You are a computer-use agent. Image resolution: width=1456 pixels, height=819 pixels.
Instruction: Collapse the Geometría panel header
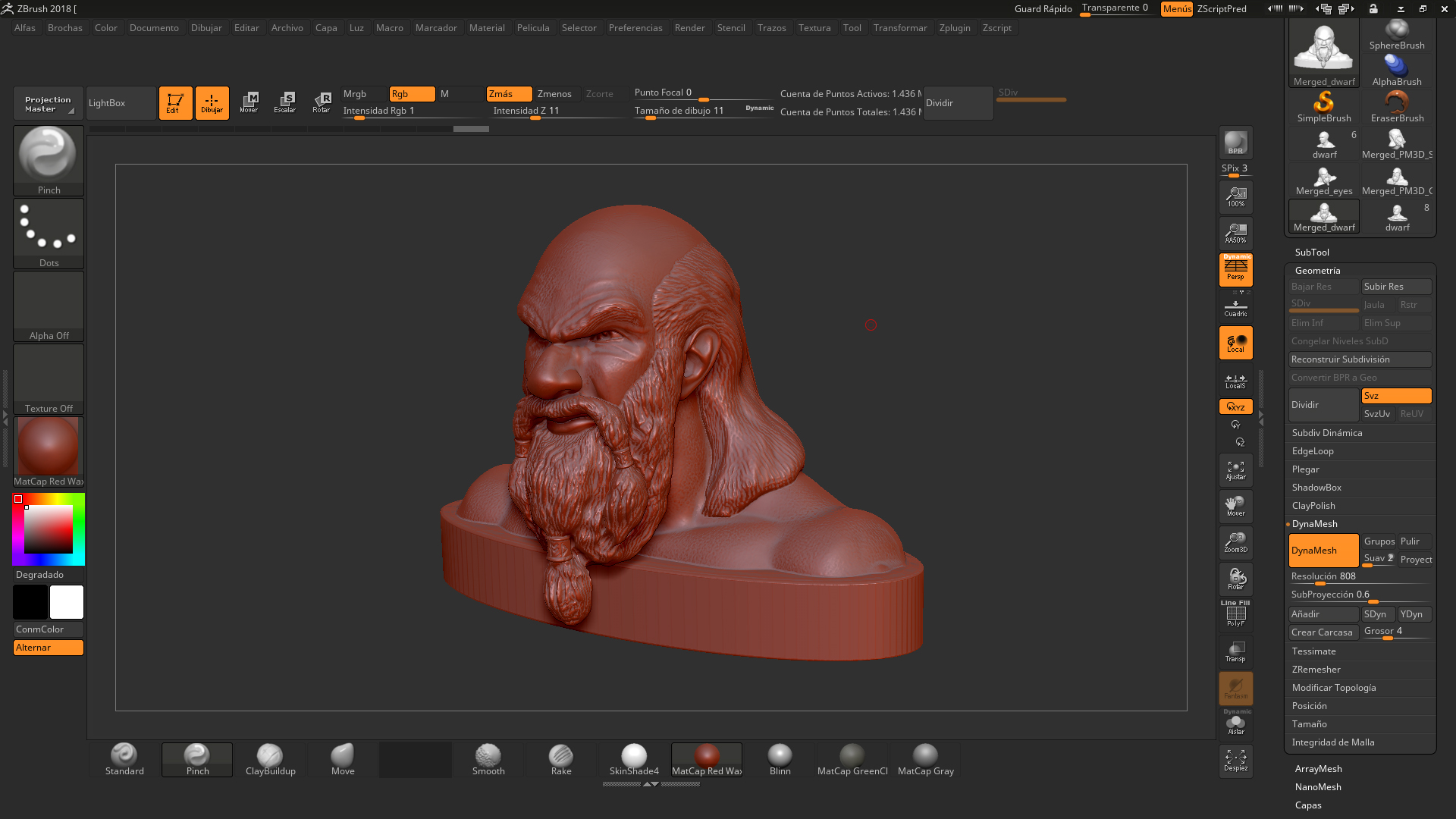(1318, 271)
